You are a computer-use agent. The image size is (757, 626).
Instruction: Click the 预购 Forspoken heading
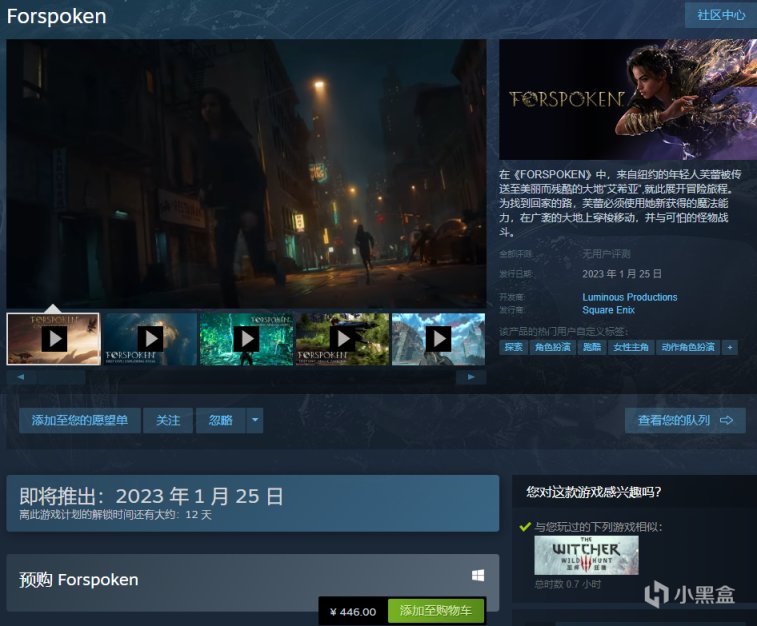tap(79, 579)
